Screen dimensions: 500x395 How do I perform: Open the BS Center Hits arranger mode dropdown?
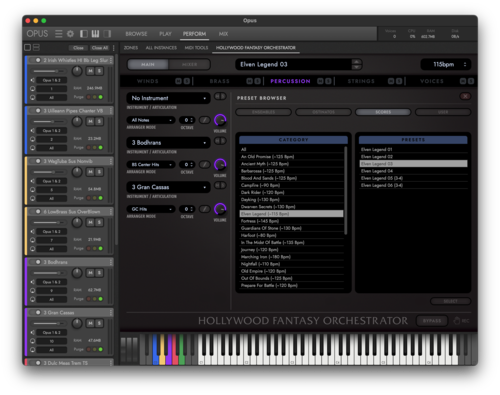[x=151, y=164]
